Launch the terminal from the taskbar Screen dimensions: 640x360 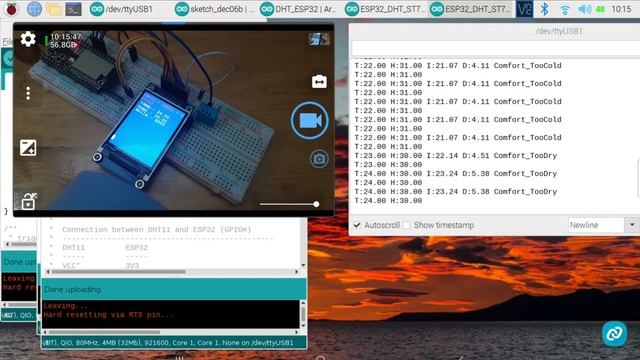click(73, 9)
